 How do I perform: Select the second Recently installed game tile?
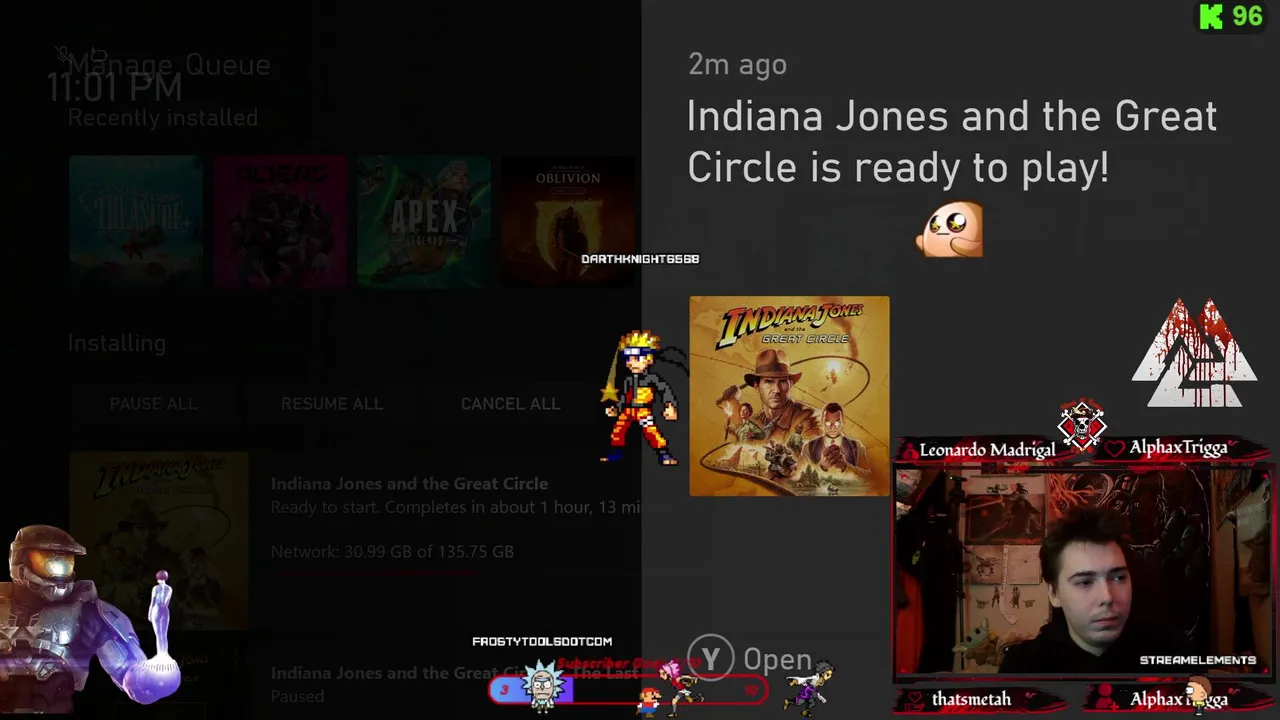point(280,222)
